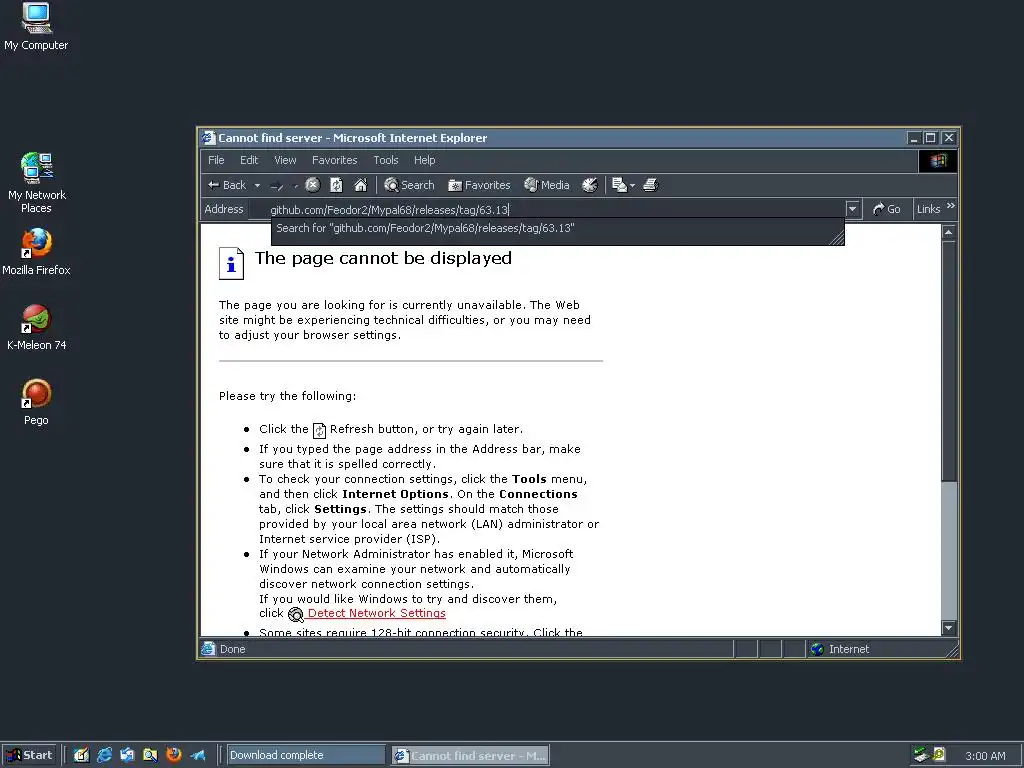Click the network connection tray icon
This screenshot has height=768, width=1024.
tap(921, 756)
